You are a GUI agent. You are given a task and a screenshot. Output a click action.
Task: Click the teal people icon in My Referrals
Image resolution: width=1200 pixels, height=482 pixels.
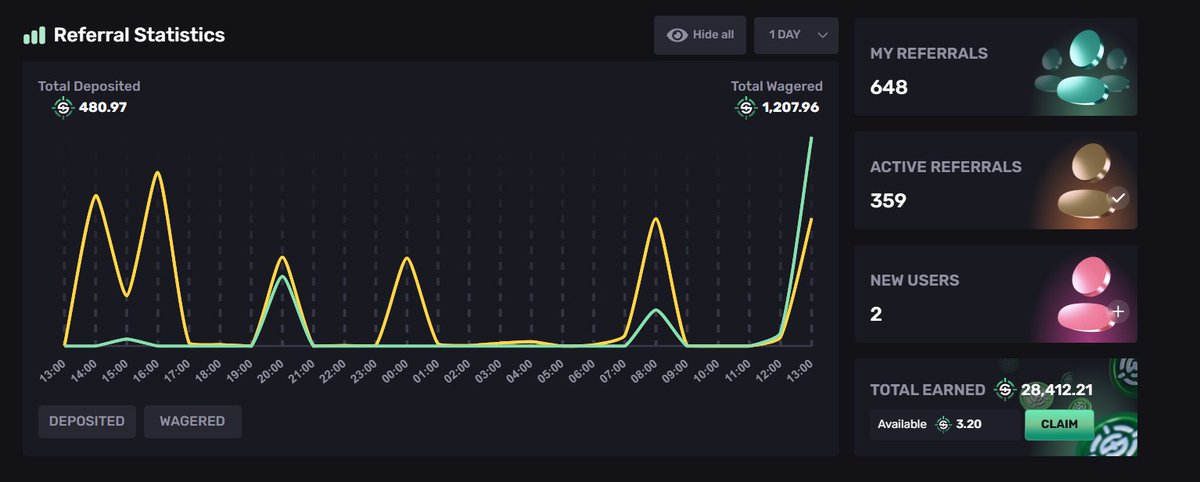(x=1083, y=68)
